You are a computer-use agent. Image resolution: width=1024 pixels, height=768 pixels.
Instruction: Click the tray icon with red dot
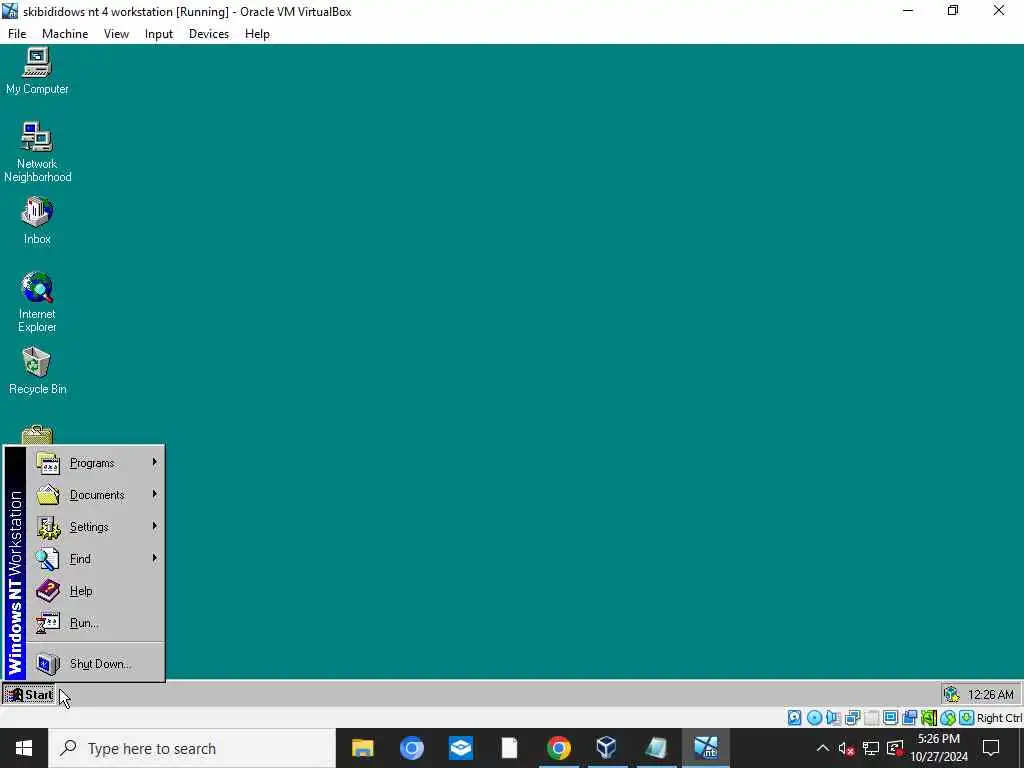pyautogui.click(x=895, y=748)
